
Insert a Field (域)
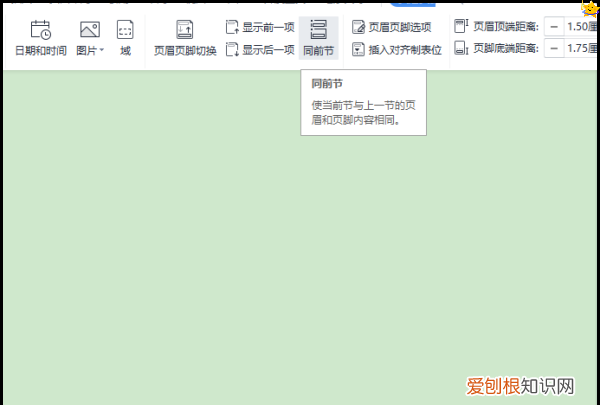(x=125, y=38)
